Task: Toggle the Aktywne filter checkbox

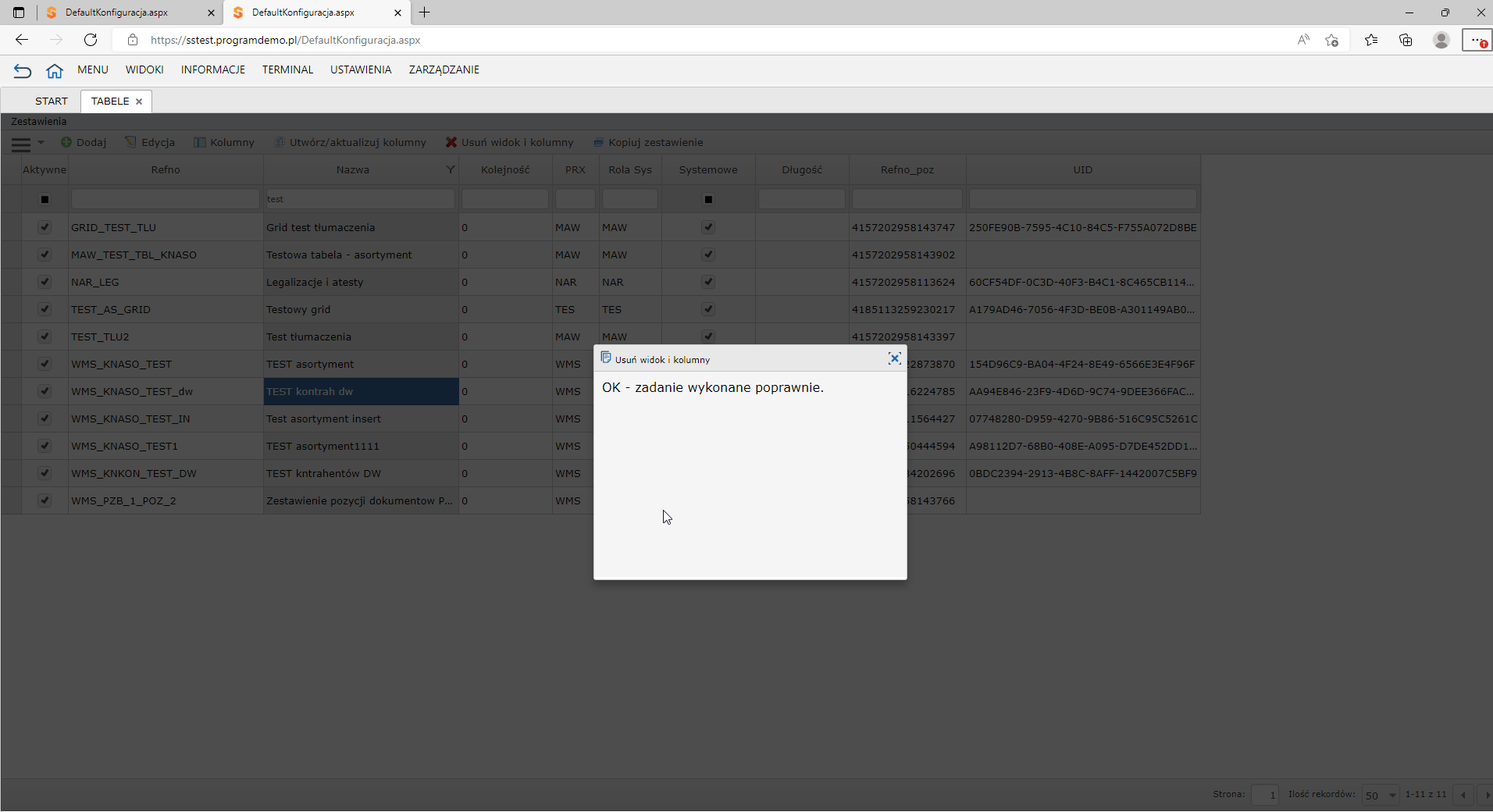Action: point(45,199)
